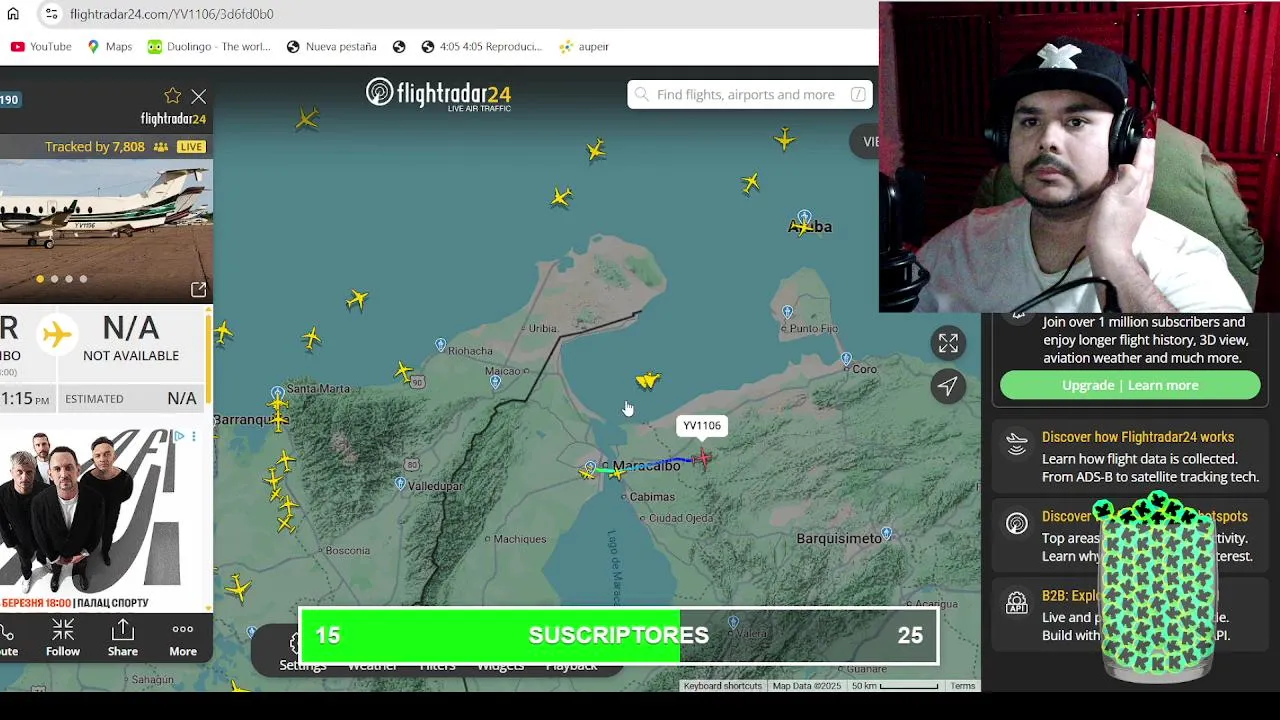Open the More options menu

(183, 638)
